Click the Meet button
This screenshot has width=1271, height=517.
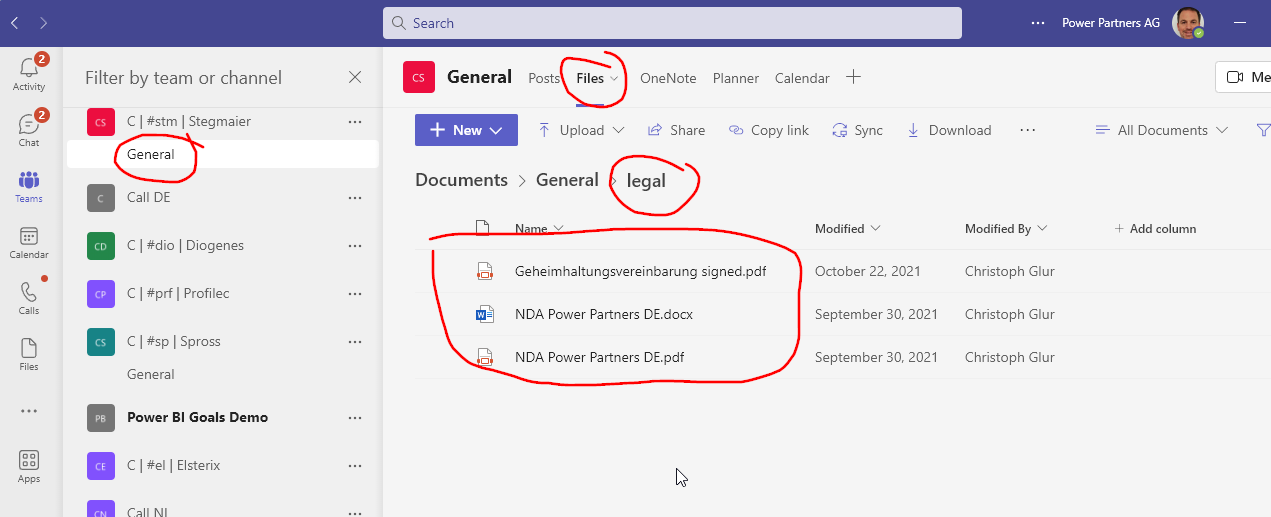point(1243,77)
